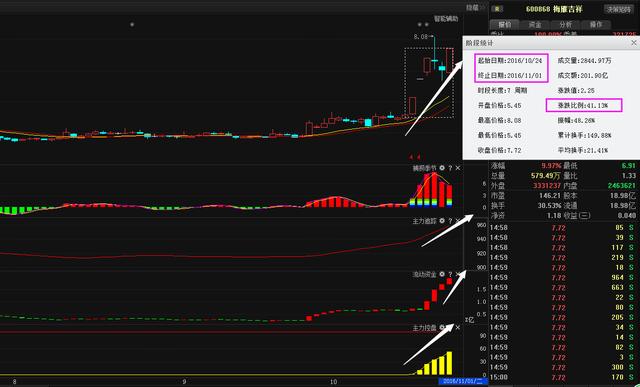Image resolution: width=640 pixels, height=387 pixels.
Task: Select the blue date marker on timeline
Action: pos(463,382)
